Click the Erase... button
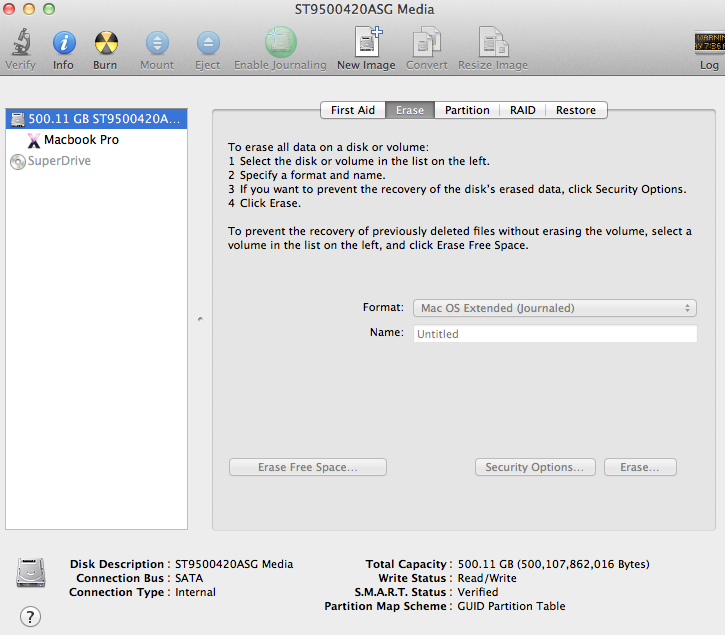This screenshot has width=725, height=635. click(x=640, y=467)
